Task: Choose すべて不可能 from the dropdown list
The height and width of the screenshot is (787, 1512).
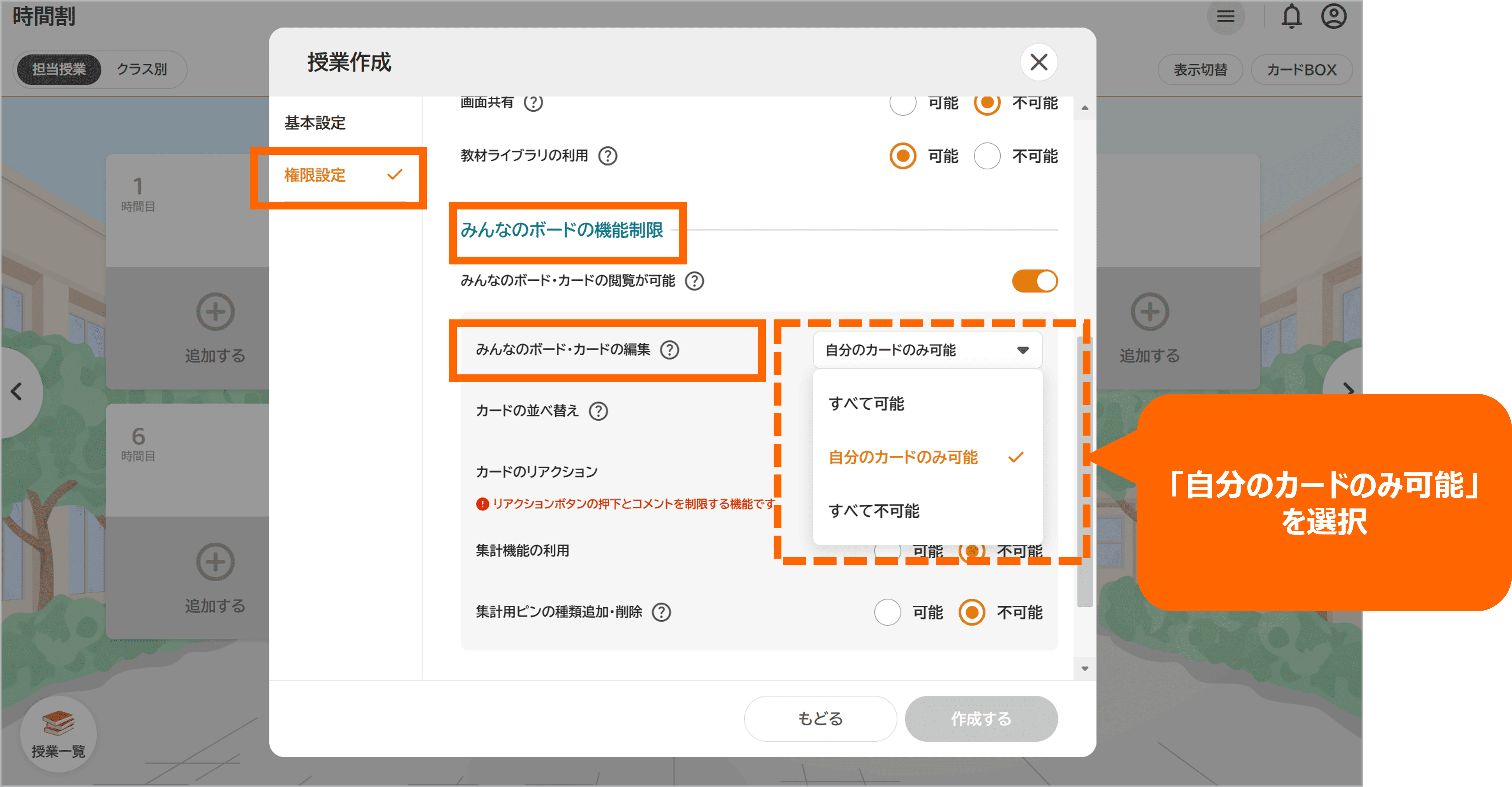Action: point(874,511)
